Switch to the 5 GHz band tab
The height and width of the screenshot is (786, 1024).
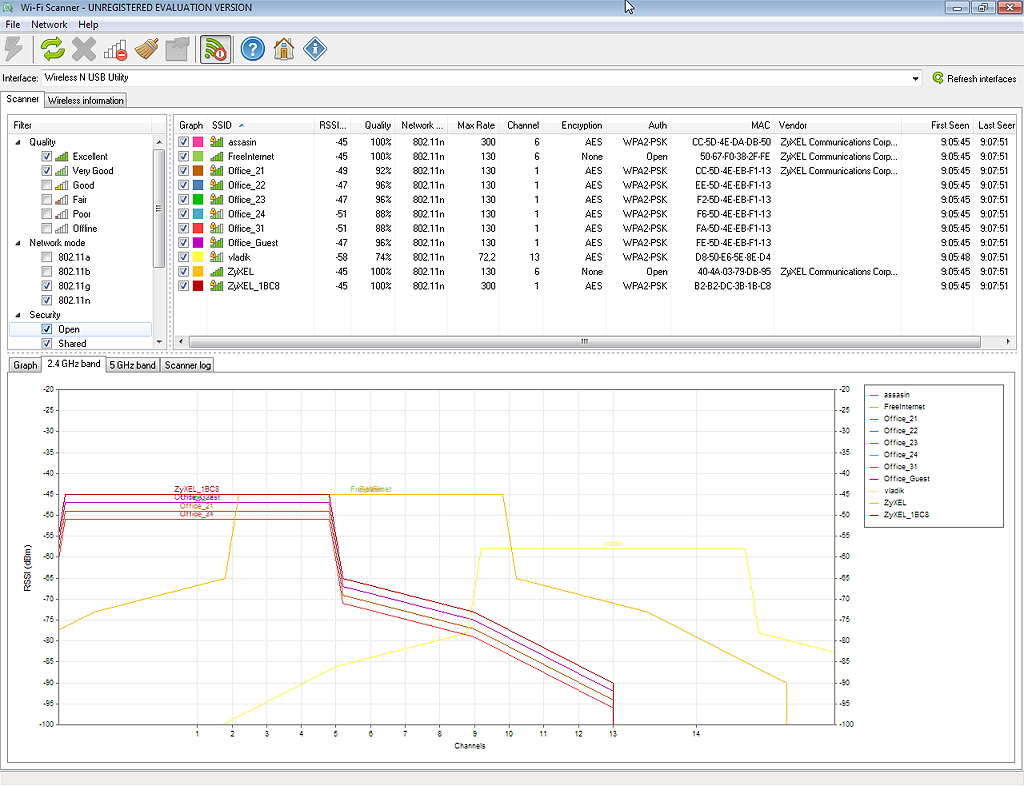[132, 365]
